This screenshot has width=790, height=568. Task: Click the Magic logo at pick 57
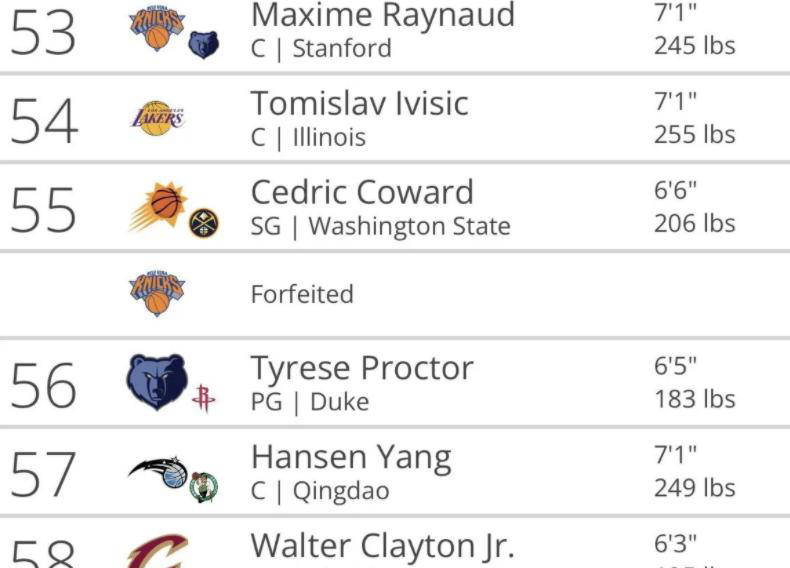(158, 472)
